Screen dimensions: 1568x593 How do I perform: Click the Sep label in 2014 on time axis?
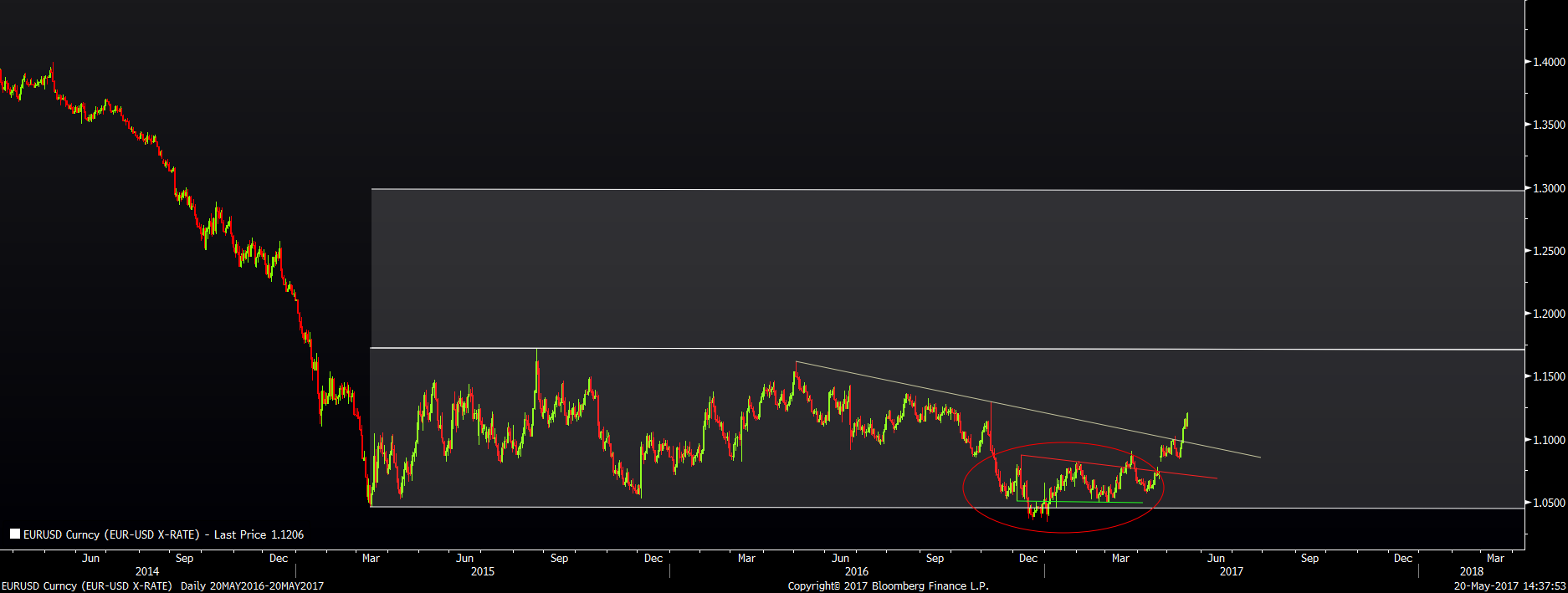pos(185,558)
